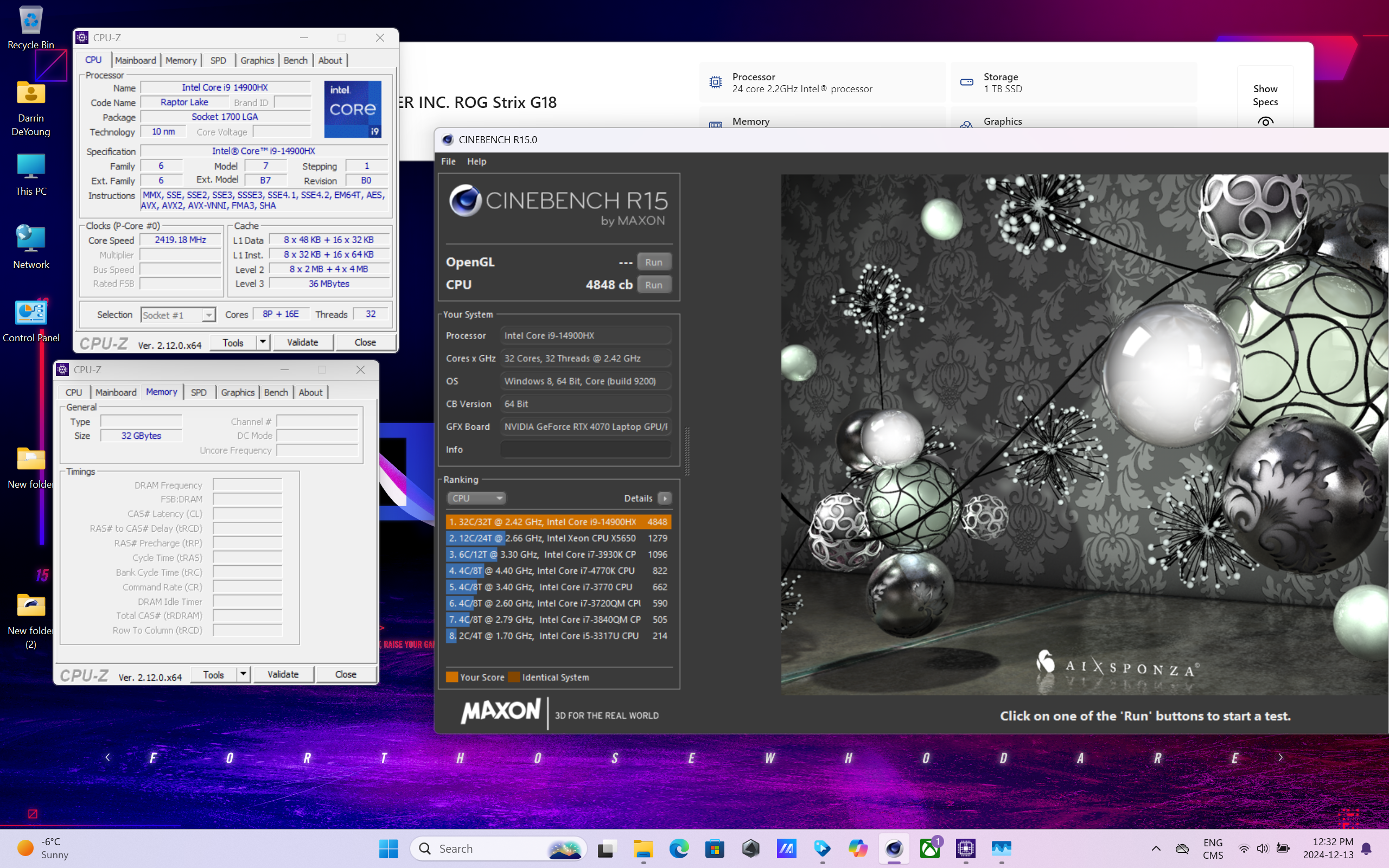Open the Task View taskbar icon
This screenshot has width=1389, height=868.
[607, 848]
